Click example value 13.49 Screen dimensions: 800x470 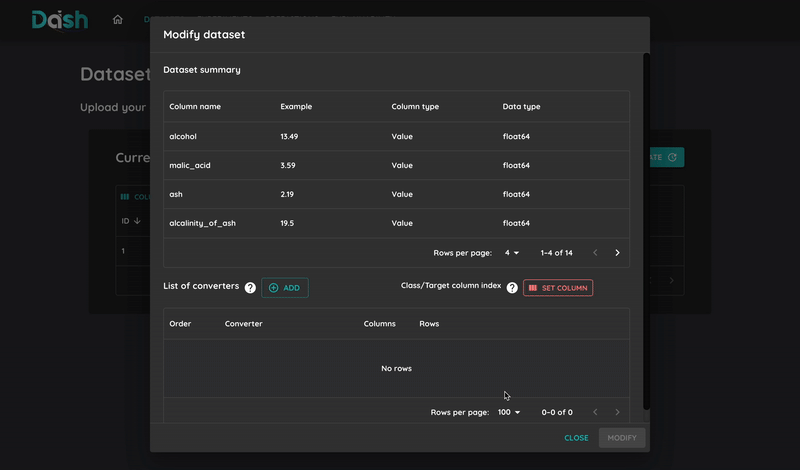pos(289,136)
